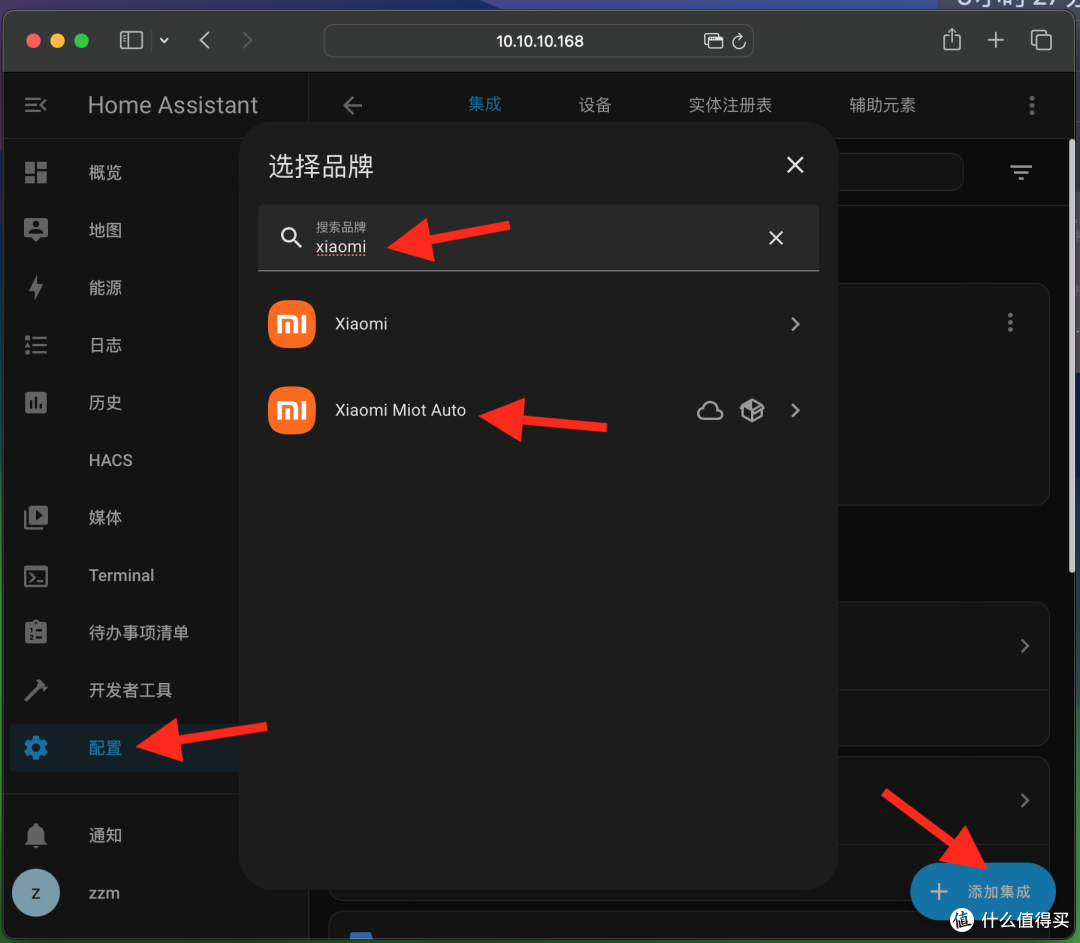
Task: Click the Xiaomi brand logo
Action: (292, 324)
